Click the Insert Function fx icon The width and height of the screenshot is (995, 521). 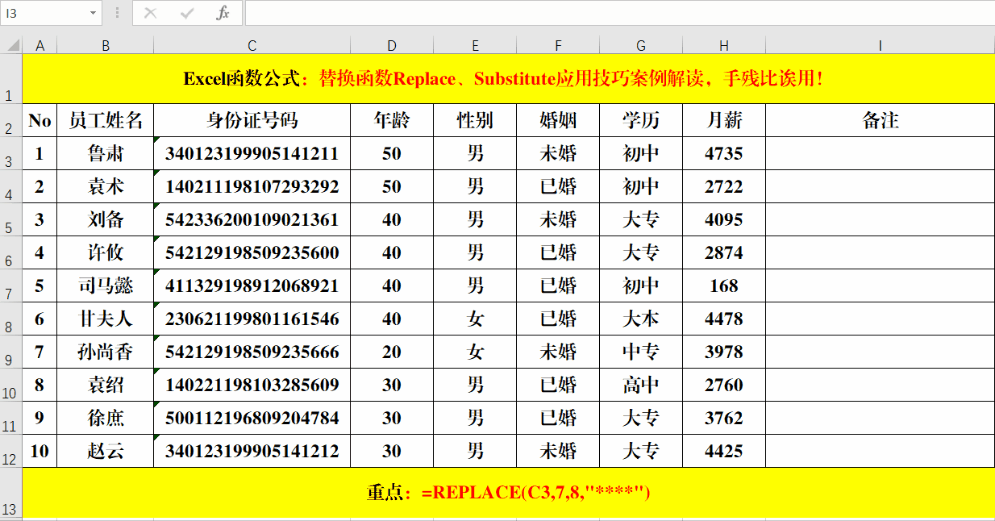223,13
